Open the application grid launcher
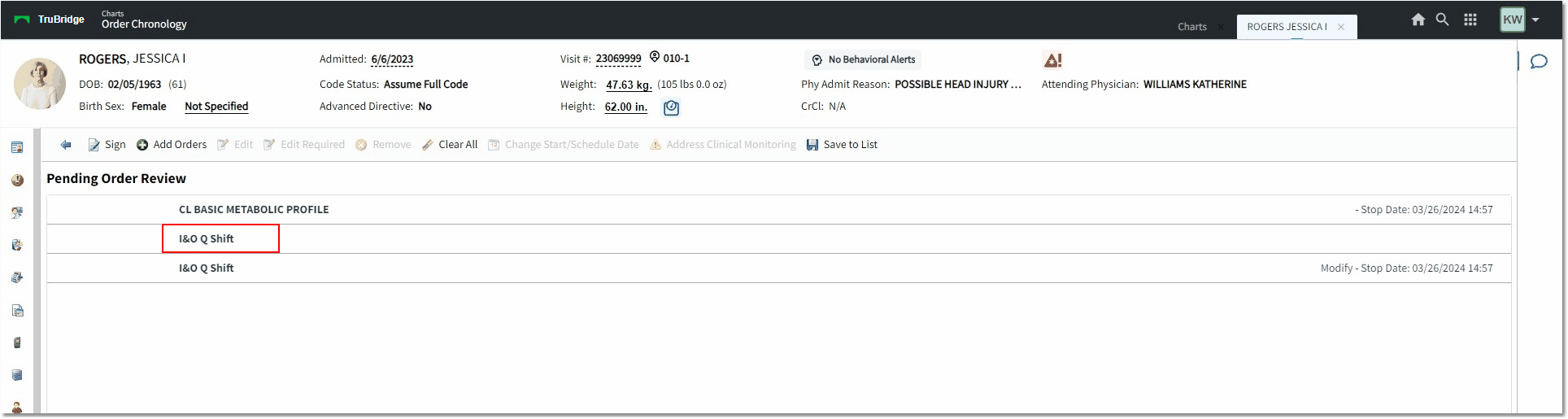This screenshot has height=419, width=1568. pos(1470,20)
